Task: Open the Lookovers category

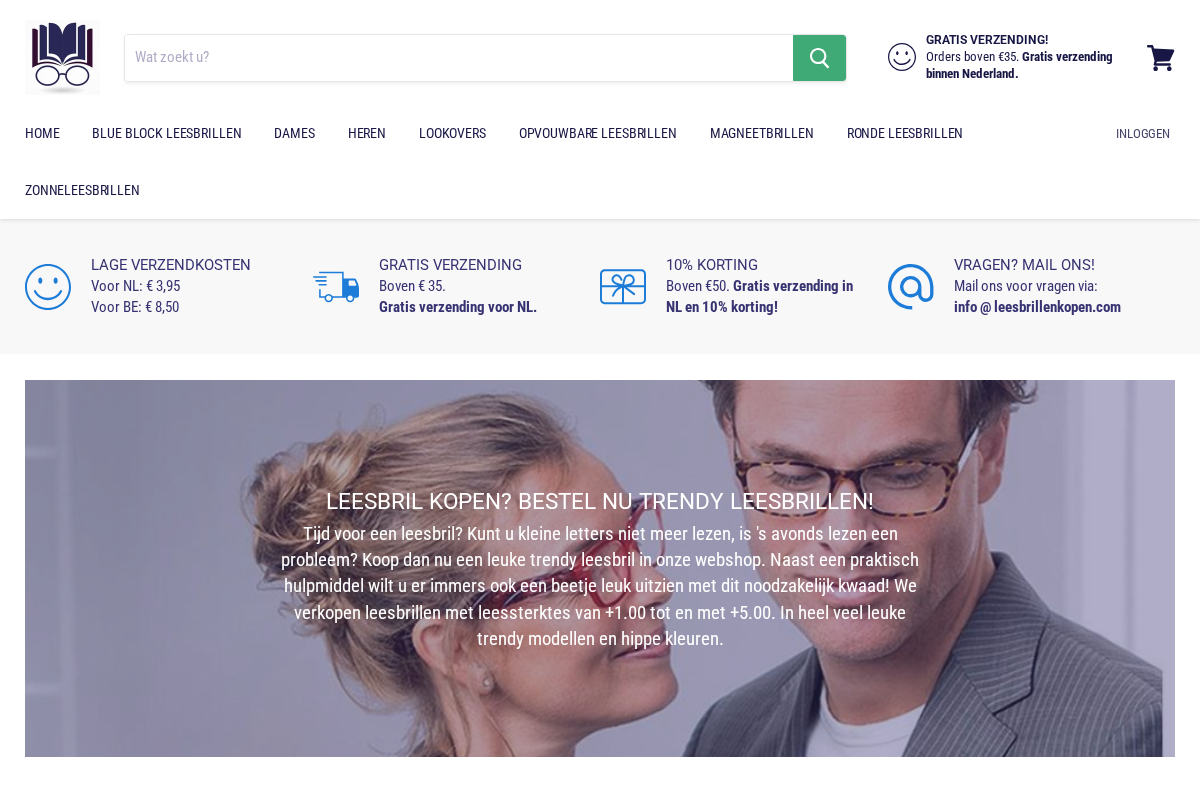Action: click(452, 133)
